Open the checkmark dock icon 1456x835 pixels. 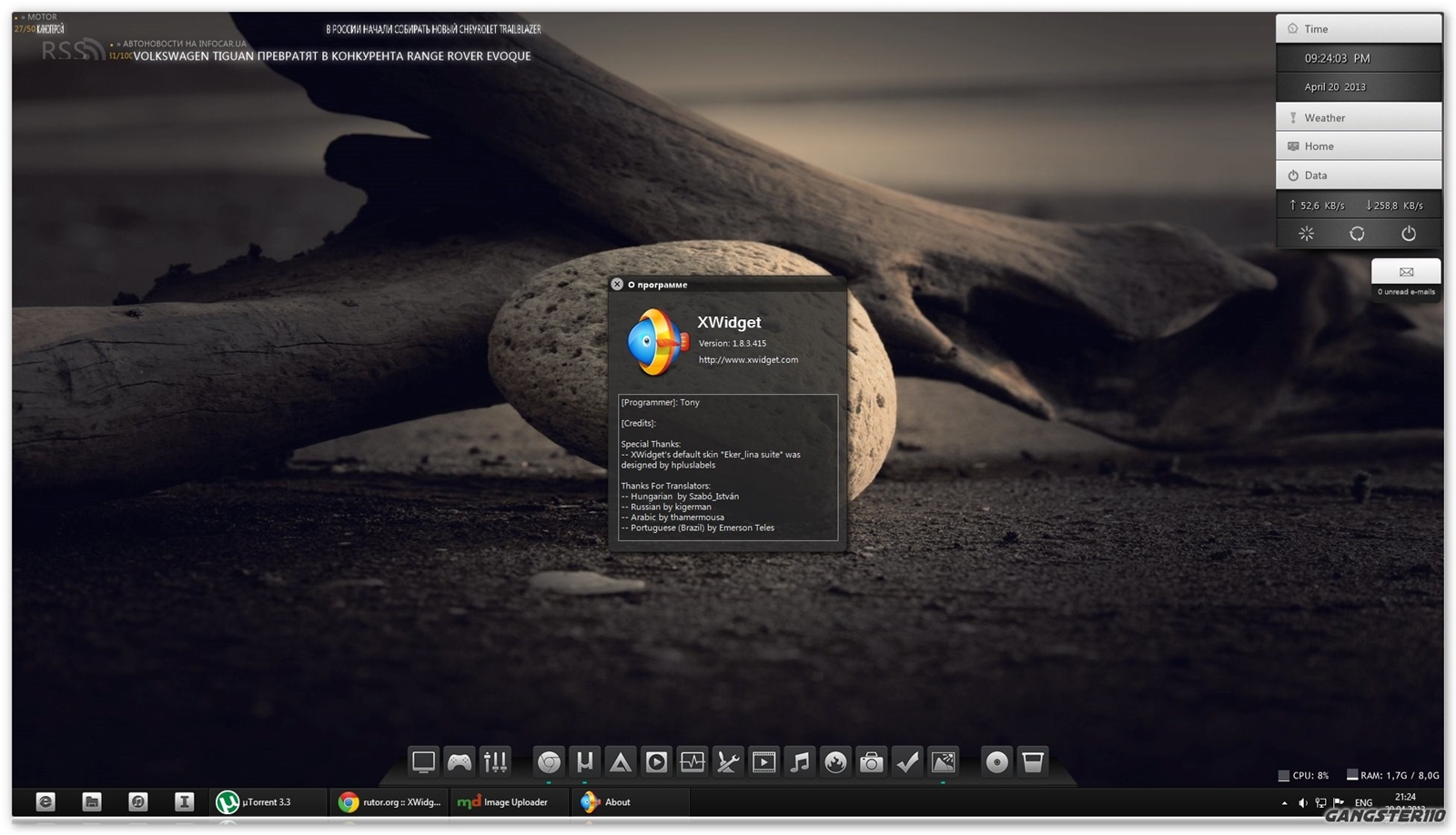(x=907, y=761)
